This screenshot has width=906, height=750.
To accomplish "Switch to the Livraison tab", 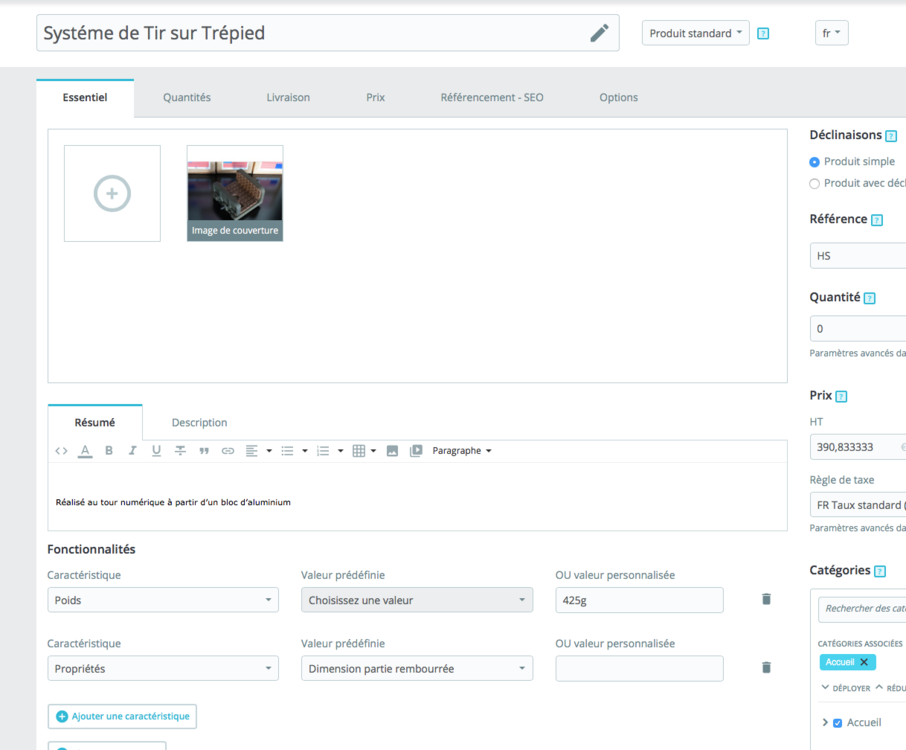I will 288,98.
